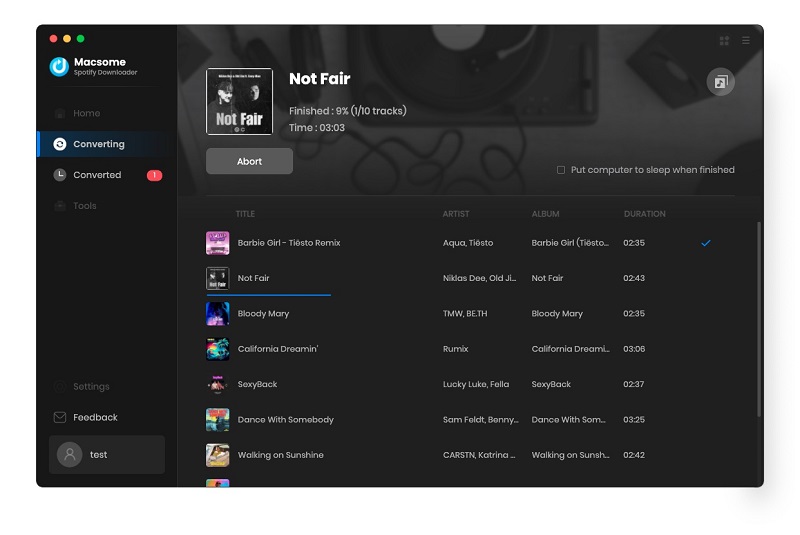
Task: Click the DURATION column header
Action: [x=644, y=214]
